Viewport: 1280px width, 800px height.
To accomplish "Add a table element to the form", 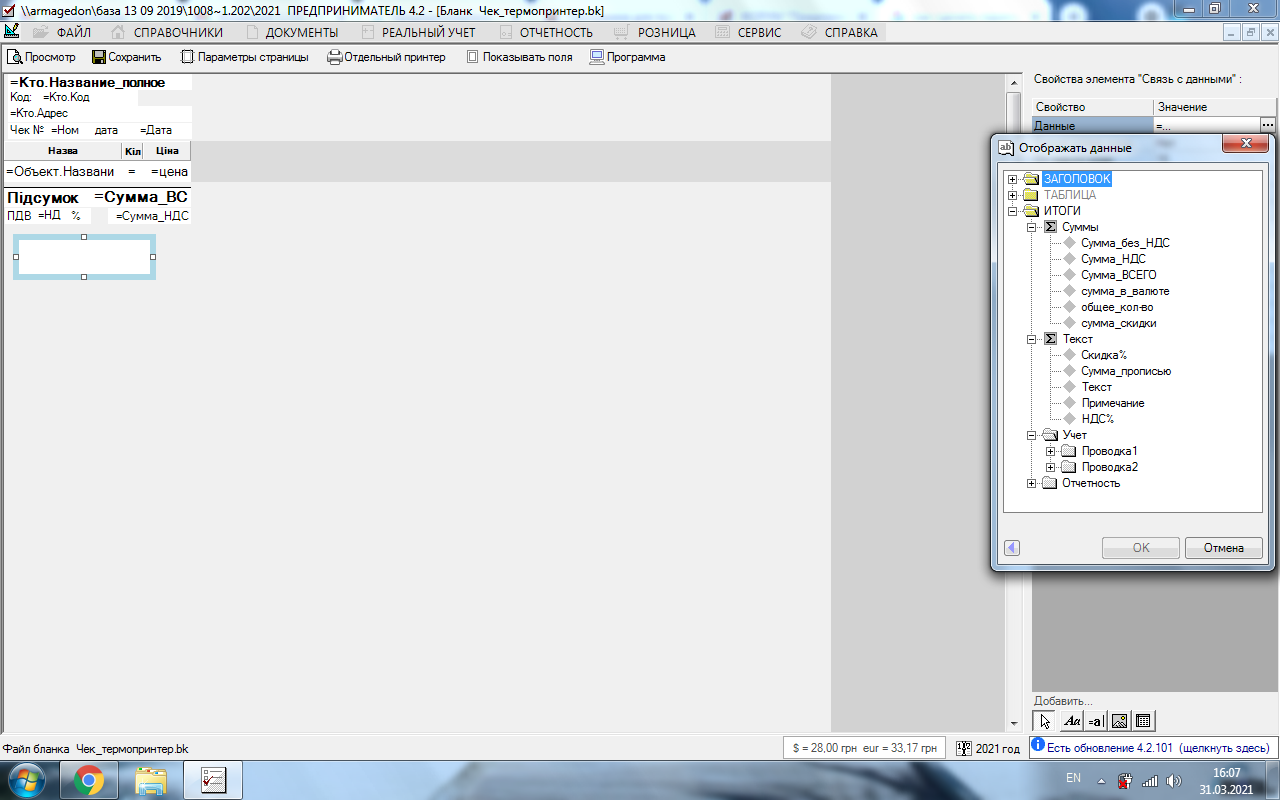I will 1144,721.
